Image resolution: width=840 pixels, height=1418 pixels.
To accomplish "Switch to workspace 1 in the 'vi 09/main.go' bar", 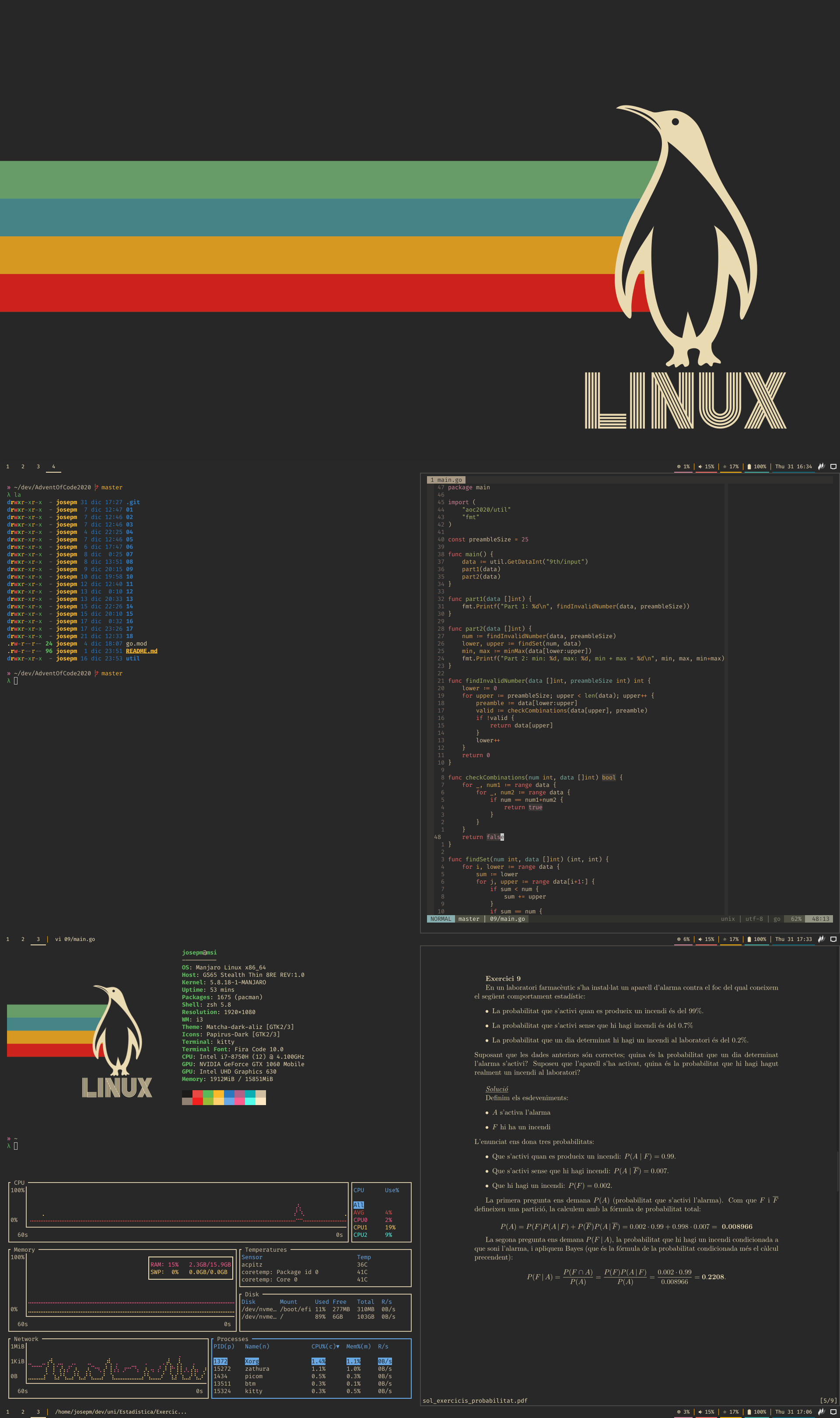I will [7, 939].
